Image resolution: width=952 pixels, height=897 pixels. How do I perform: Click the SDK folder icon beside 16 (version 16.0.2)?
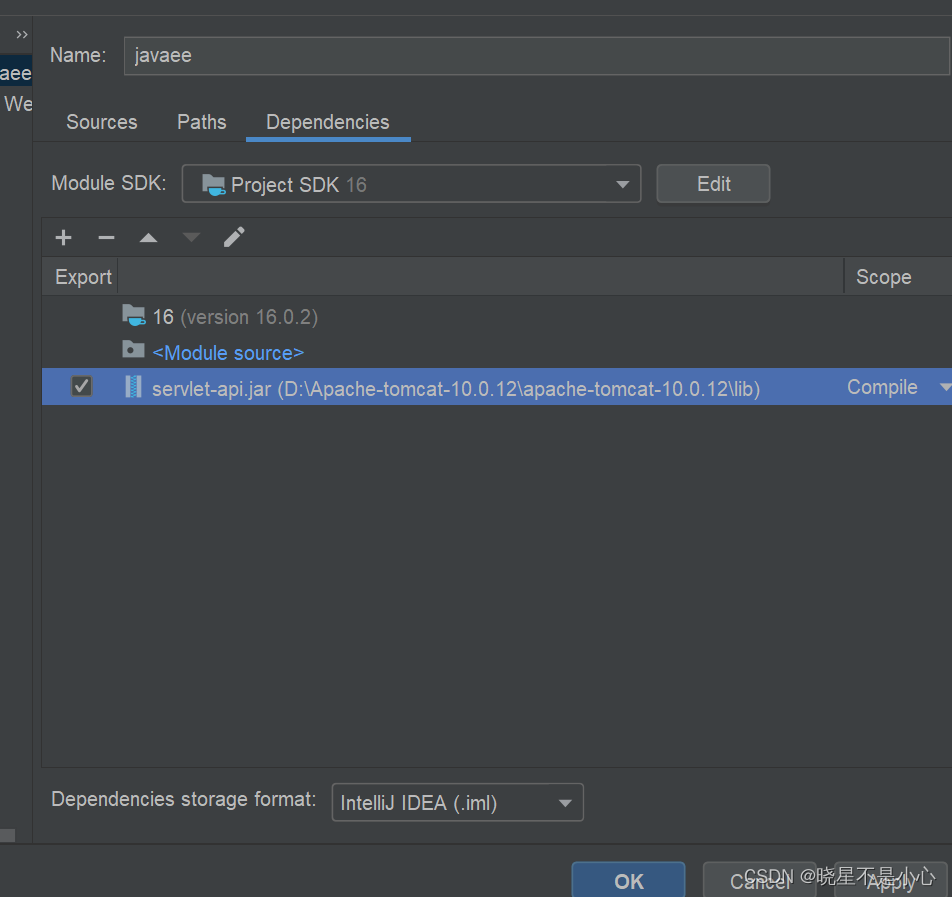134,315
